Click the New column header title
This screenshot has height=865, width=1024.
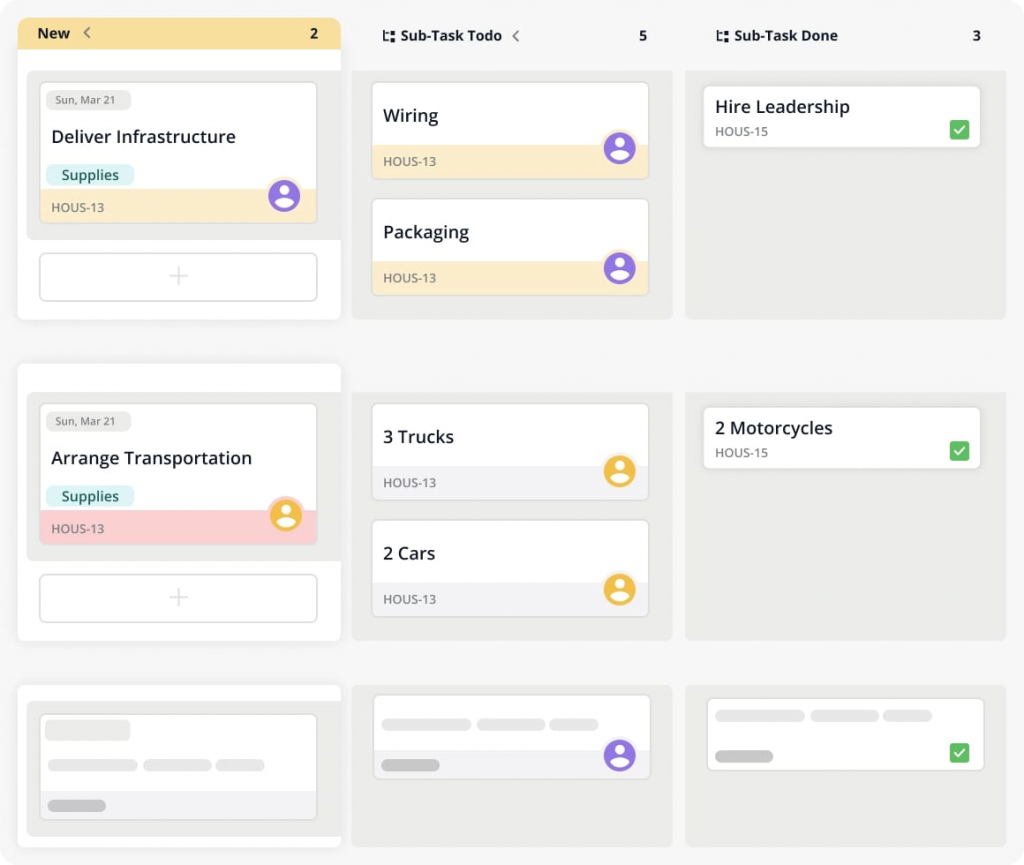[54, 33]
